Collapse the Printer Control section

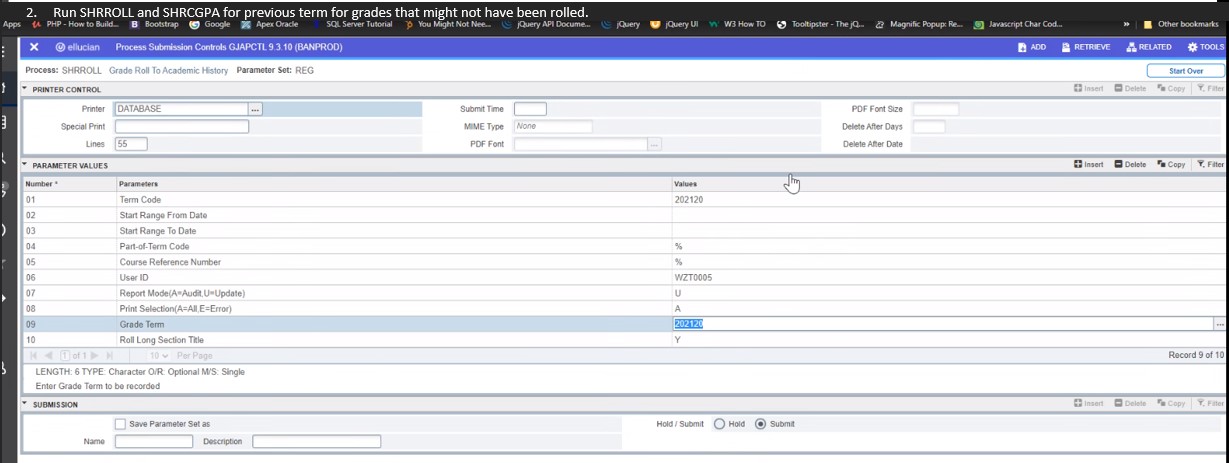point(25,89)
